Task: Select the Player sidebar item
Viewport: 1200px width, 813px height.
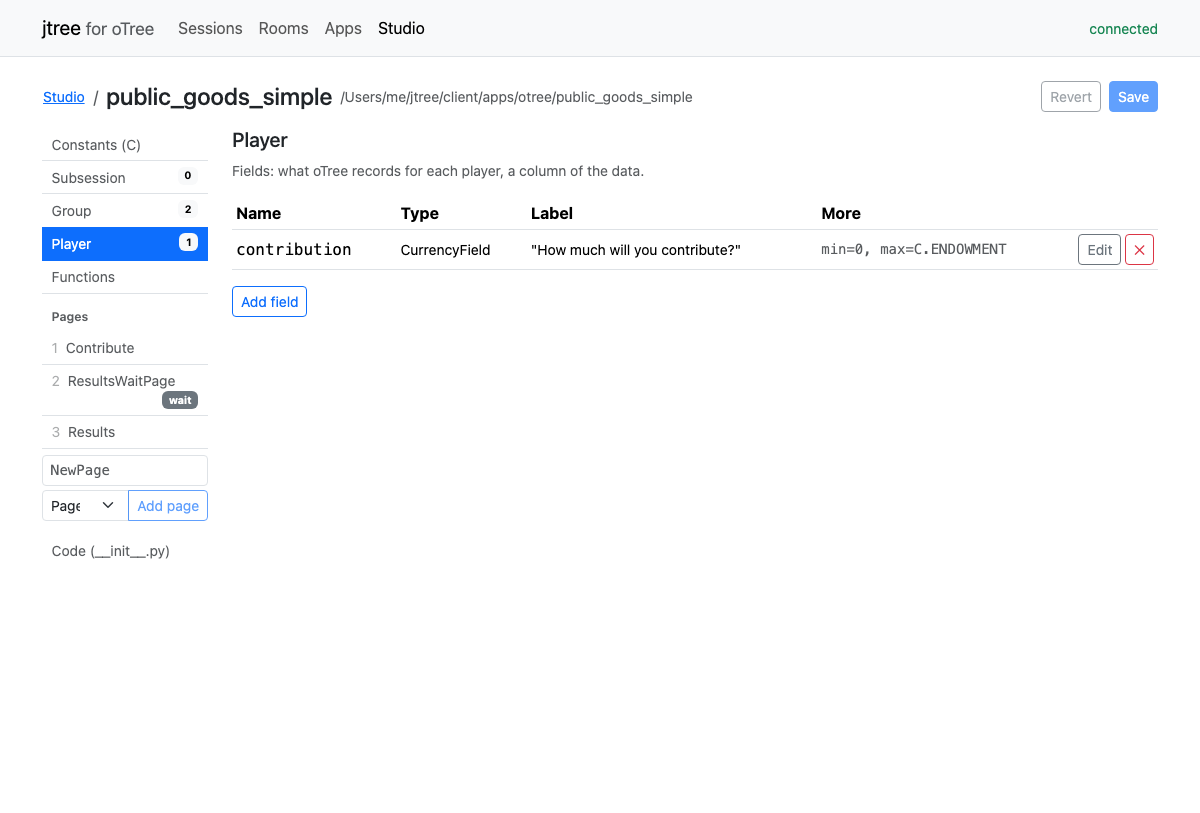Action: click(125, 244)
